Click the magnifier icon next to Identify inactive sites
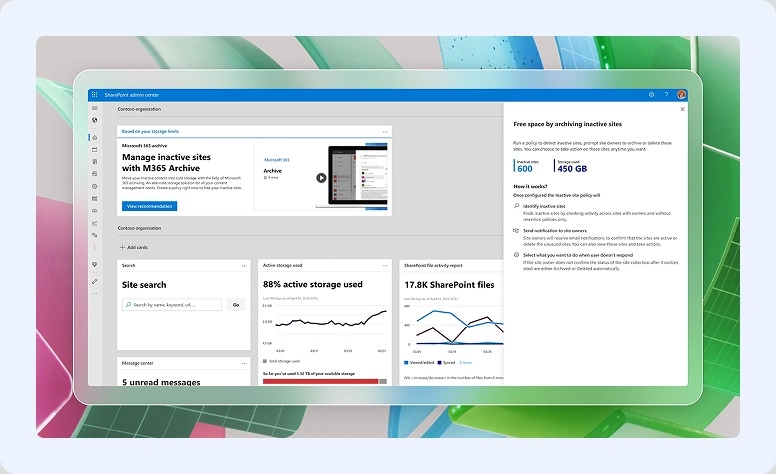 [516, 206]
